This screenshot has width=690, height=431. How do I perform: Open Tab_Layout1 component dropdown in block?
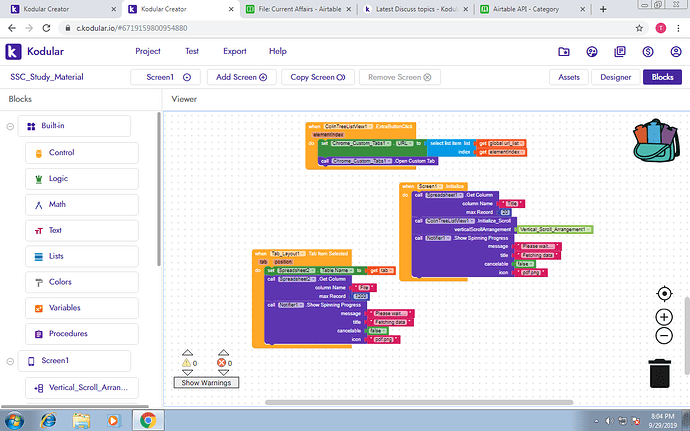click(x=288, y=254)
